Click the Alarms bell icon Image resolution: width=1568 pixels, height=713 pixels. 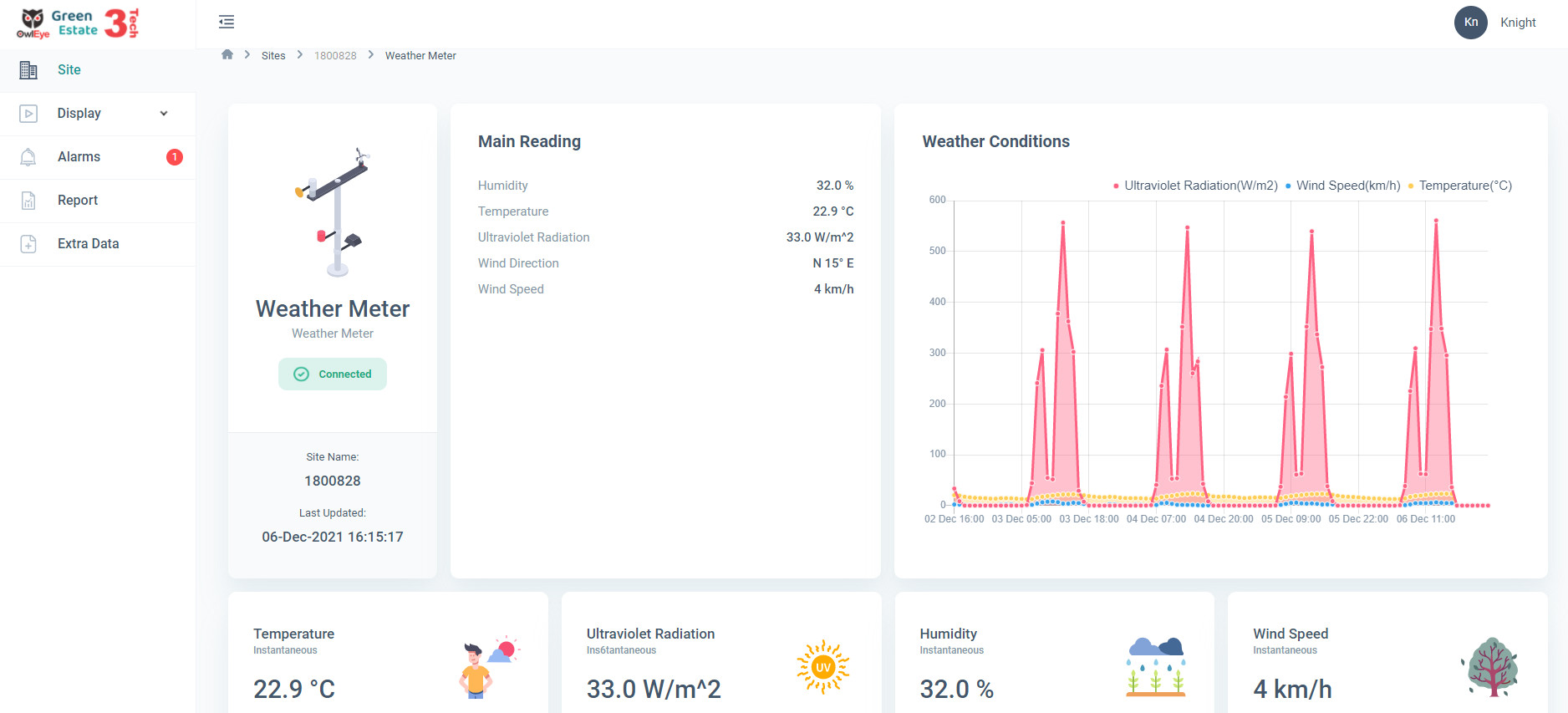(x=28, y=157)
